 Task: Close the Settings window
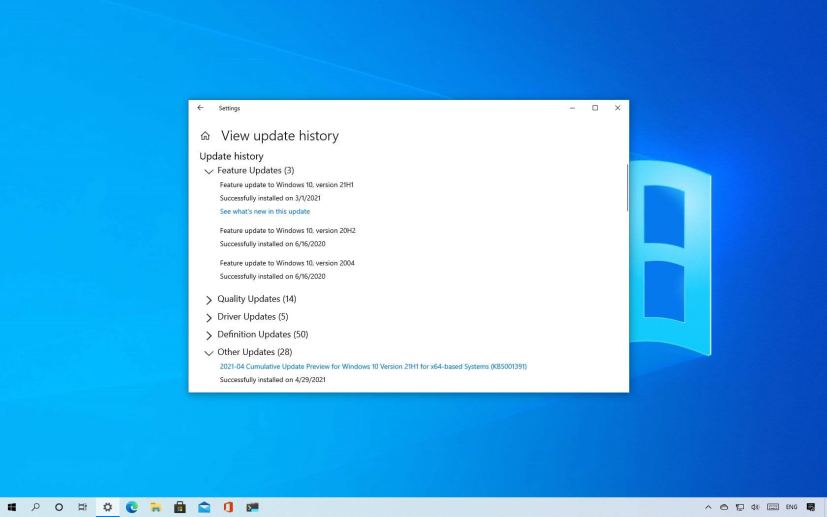point(618,108)
